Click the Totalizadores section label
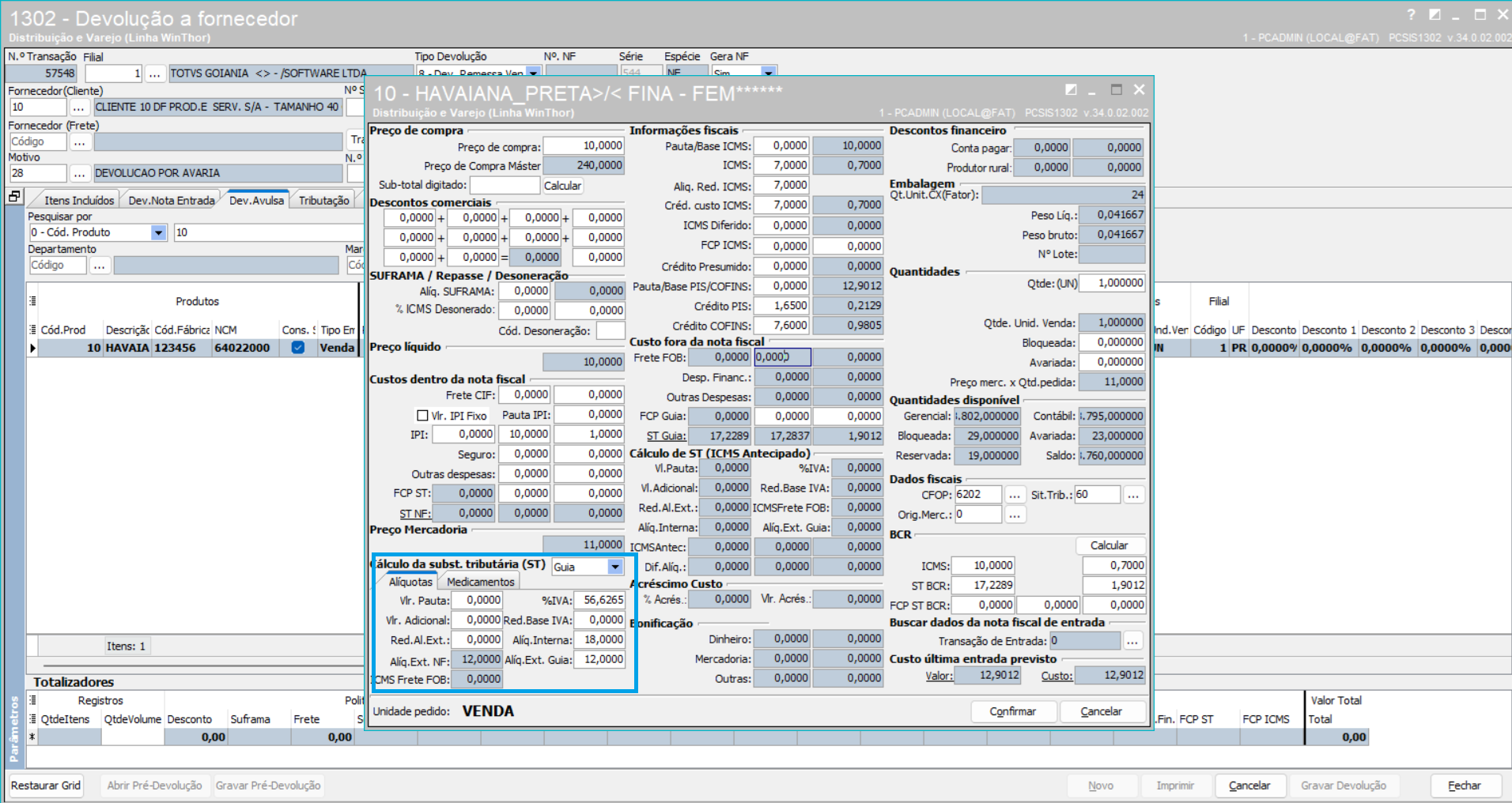 click(74, 682)
